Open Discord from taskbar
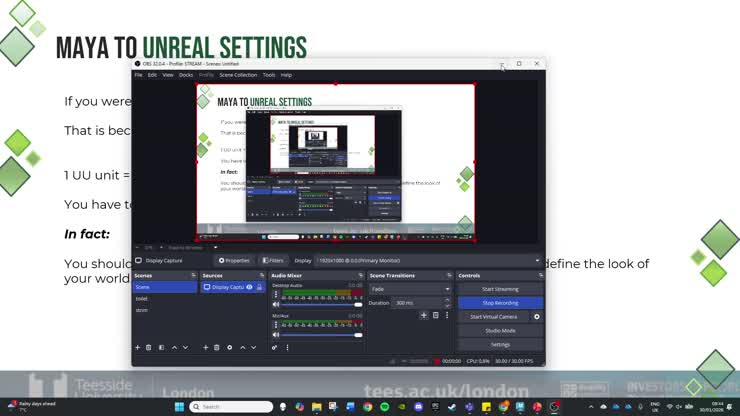The image size is (740, 416). point(419,407)
